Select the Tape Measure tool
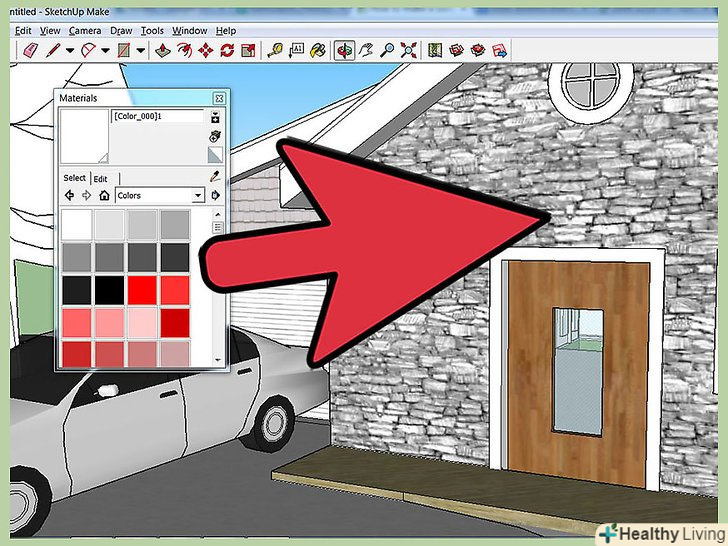The image size is (728, 546). 275,50
